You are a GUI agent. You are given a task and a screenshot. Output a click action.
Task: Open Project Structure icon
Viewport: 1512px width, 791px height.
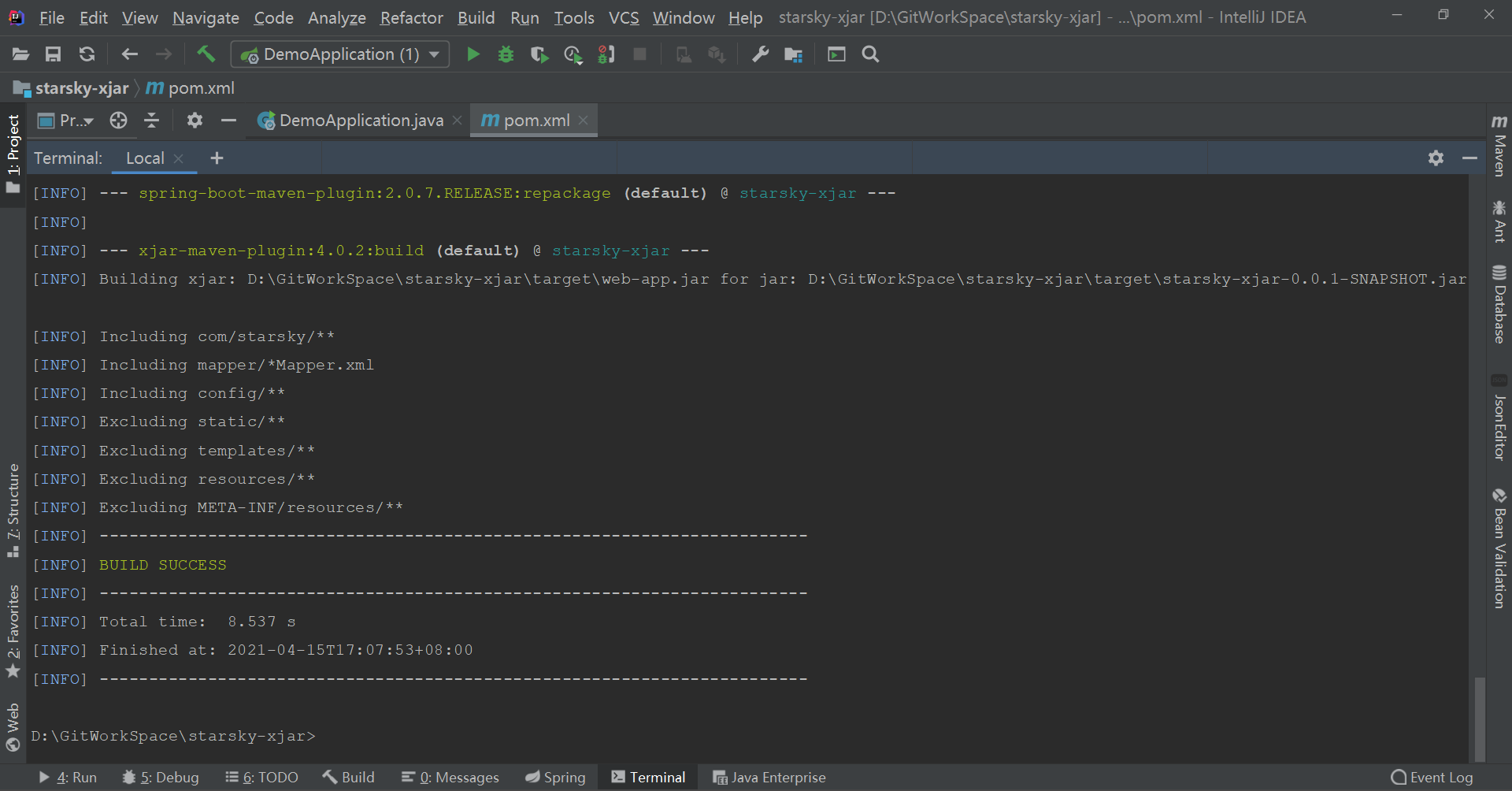(x=793, y=54)
